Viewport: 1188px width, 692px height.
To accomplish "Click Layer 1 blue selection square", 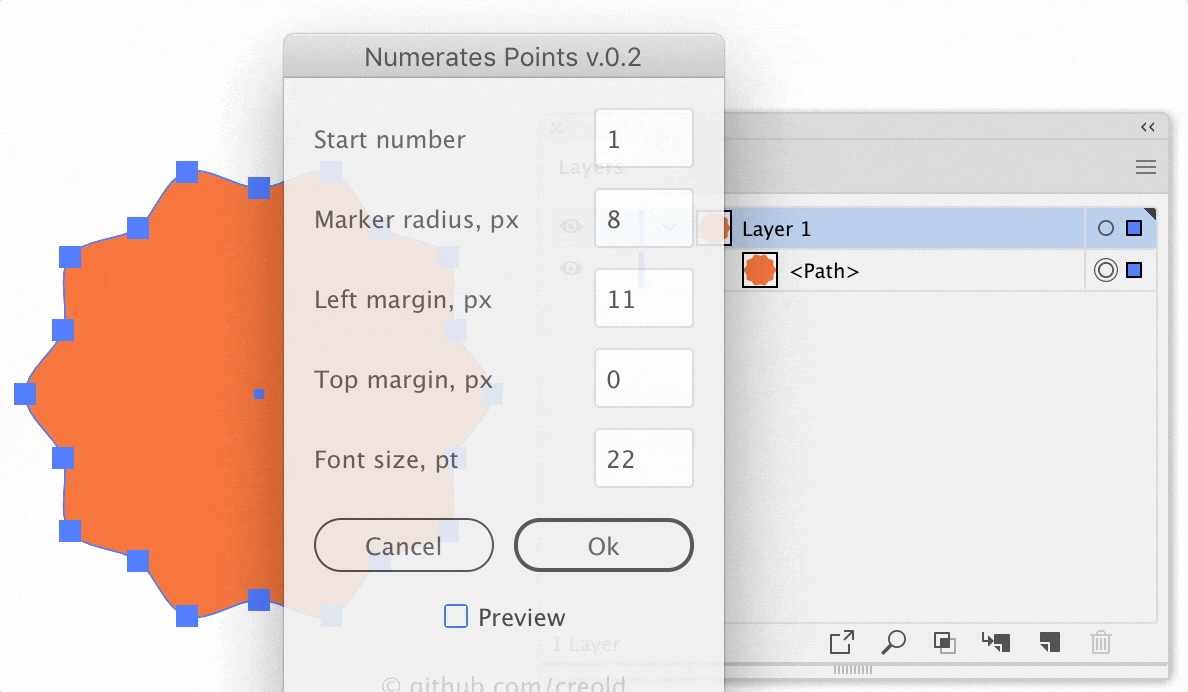I will 1134,228.
